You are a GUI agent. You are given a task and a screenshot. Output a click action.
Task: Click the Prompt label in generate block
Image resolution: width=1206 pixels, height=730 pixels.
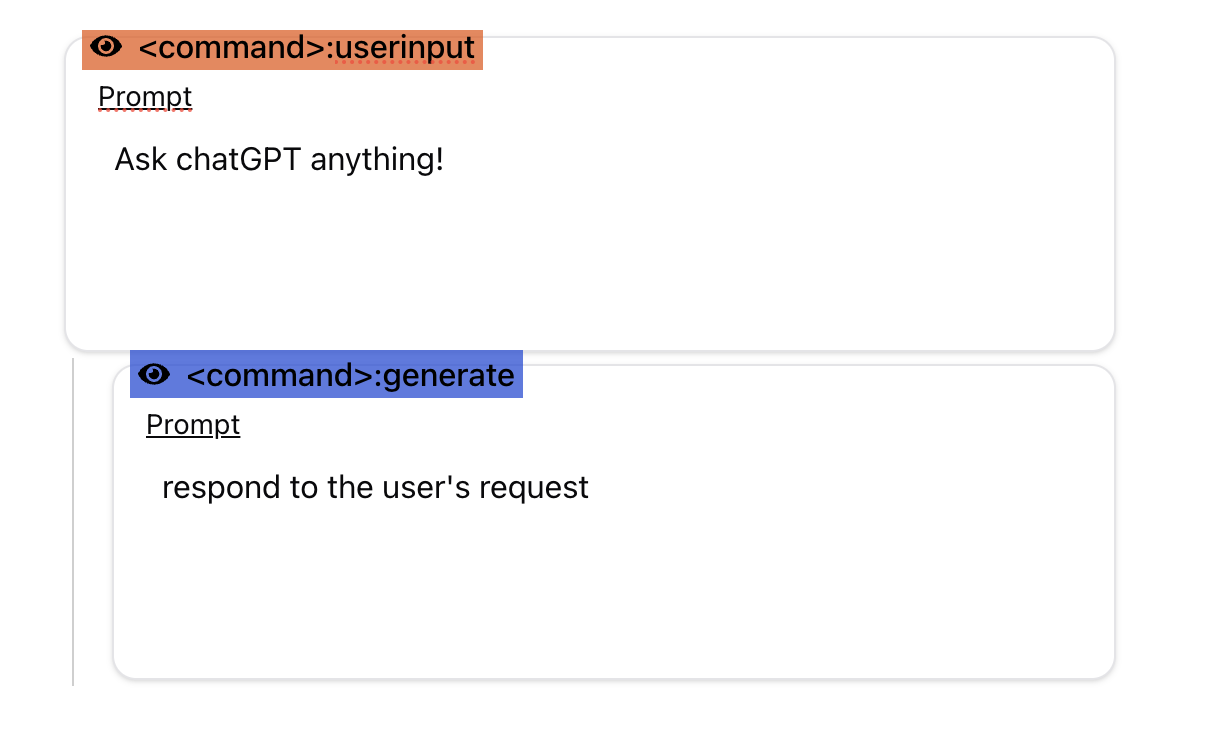(193, 425)
